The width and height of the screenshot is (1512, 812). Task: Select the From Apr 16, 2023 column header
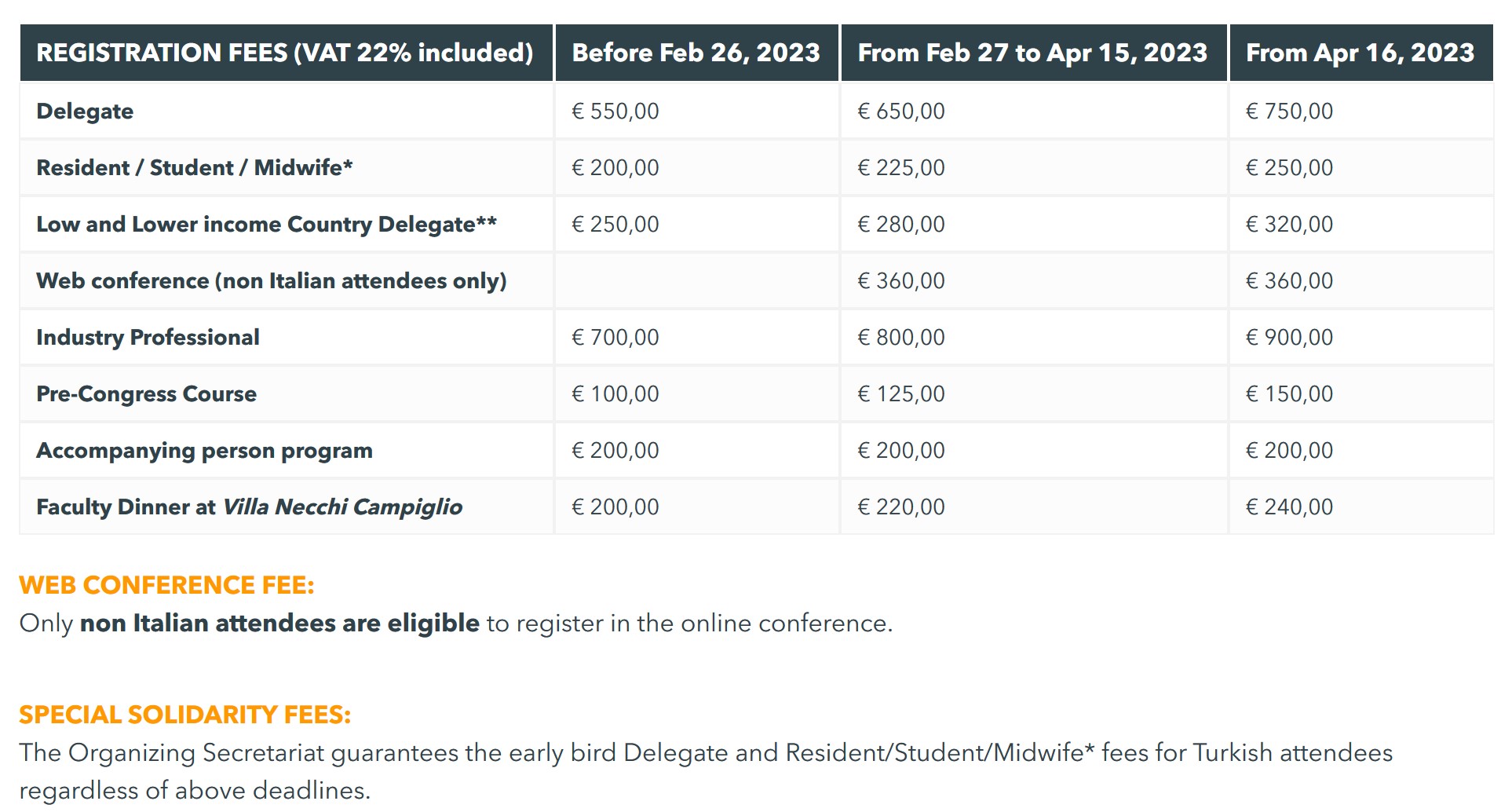coord(1361,53)
